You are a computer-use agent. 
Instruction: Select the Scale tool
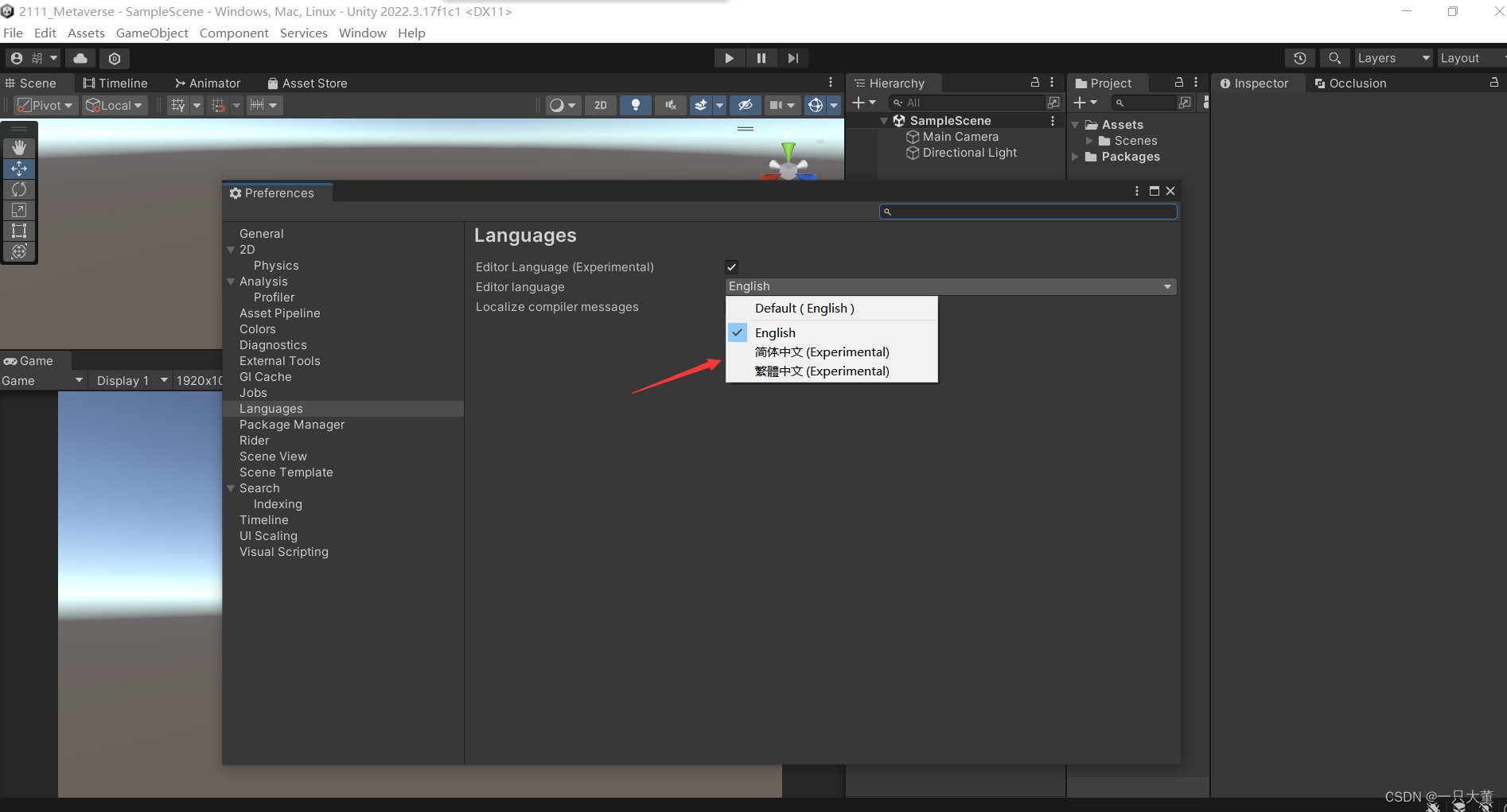pos(19,210)
